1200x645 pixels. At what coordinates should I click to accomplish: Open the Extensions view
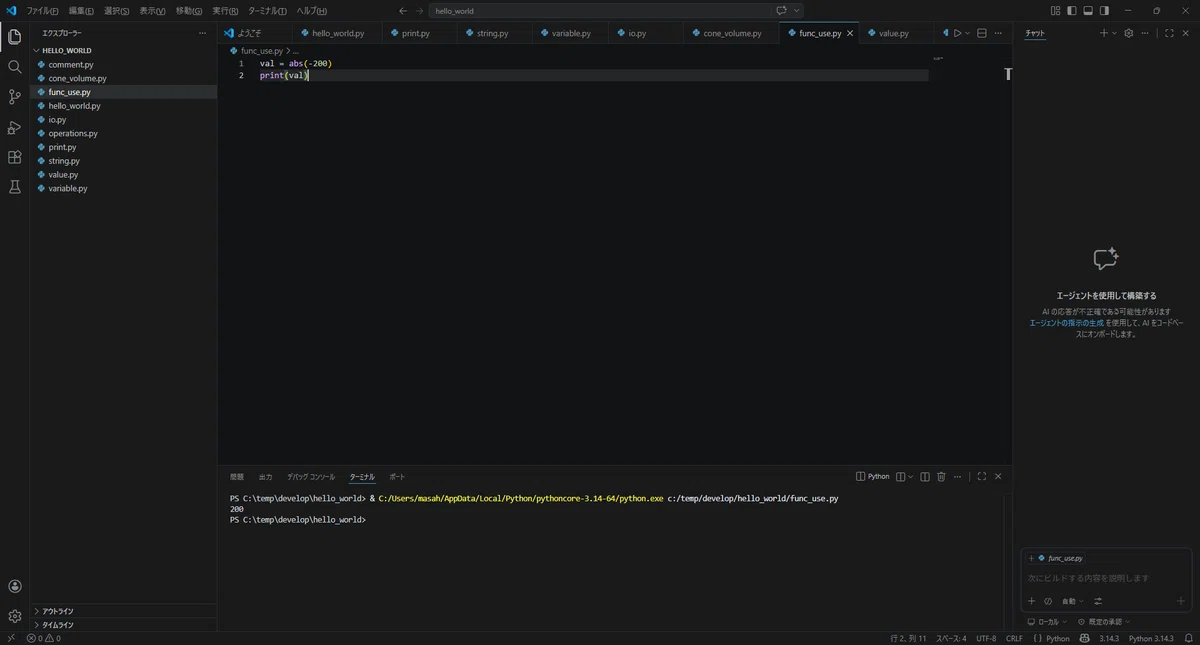point(14,157)
